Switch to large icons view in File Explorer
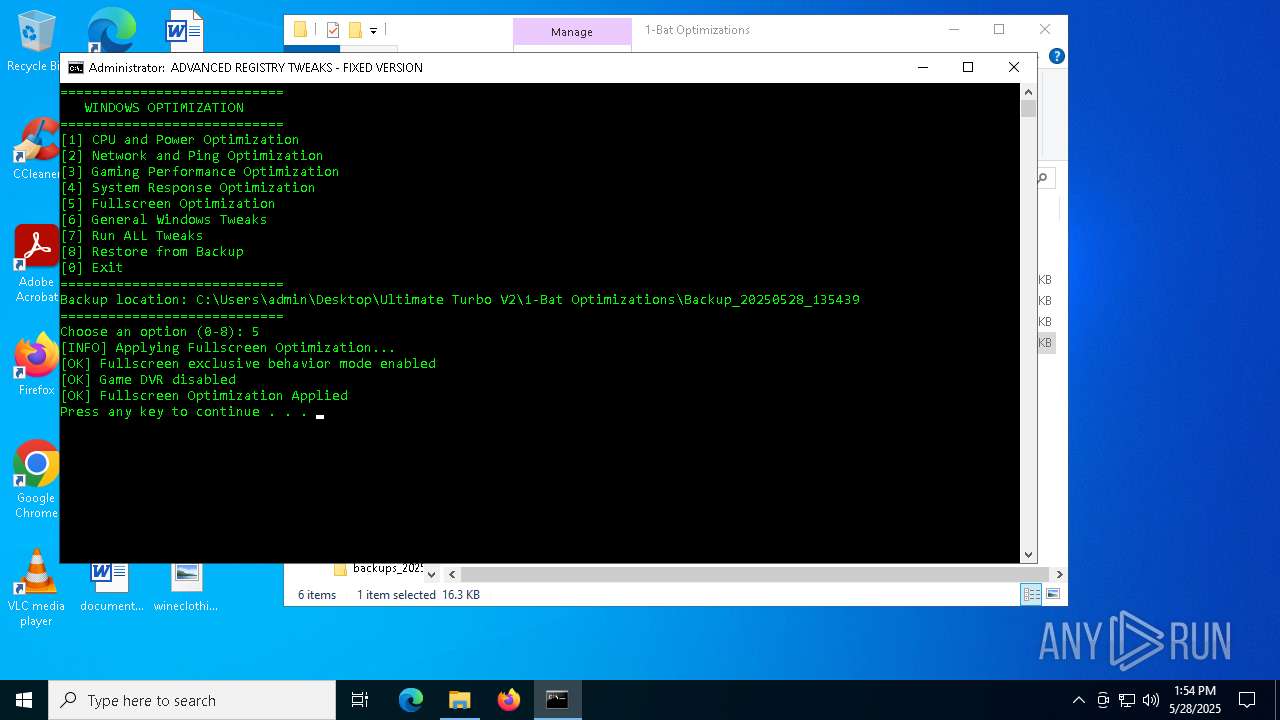This screenshot has height=720, width=1280. tap(1053, 594)
